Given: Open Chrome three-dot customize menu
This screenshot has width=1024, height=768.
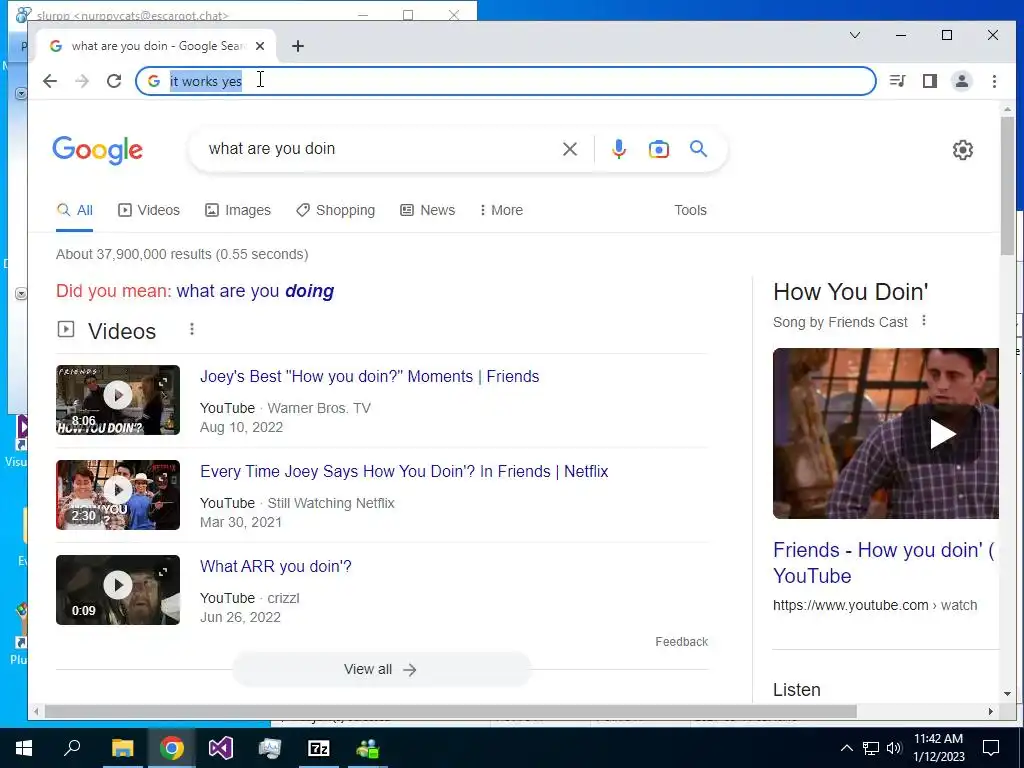Looking at the screenshot, I should coord(994,81).
